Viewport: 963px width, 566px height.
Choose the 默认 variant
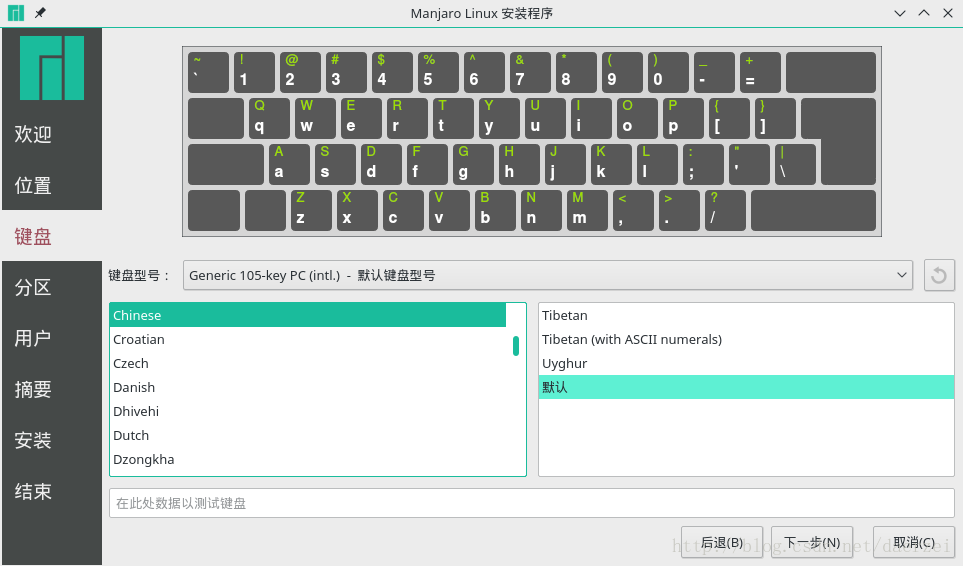(x=746, y=387)
